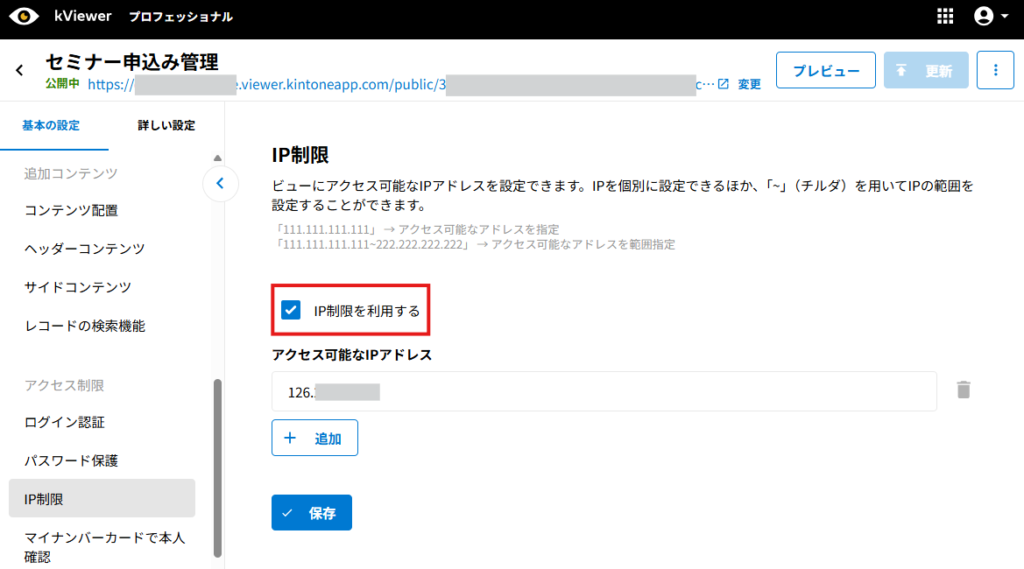Open the apps grid launcher icon
Screen dimensions: 1024x569
(x=945, y=17)
